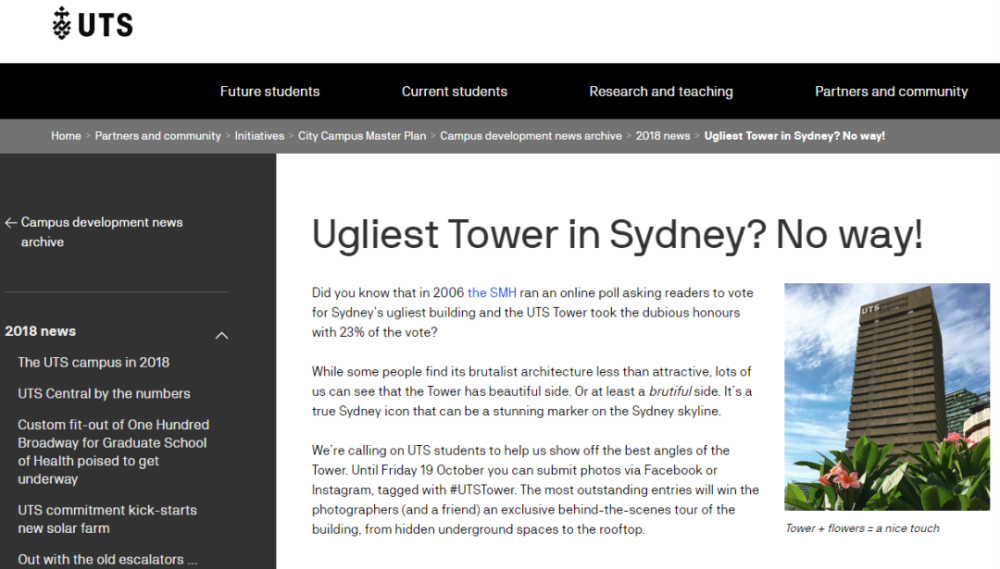Click the 2018 news breadcrumb link
1000x569 pixels.
[662, 136]
